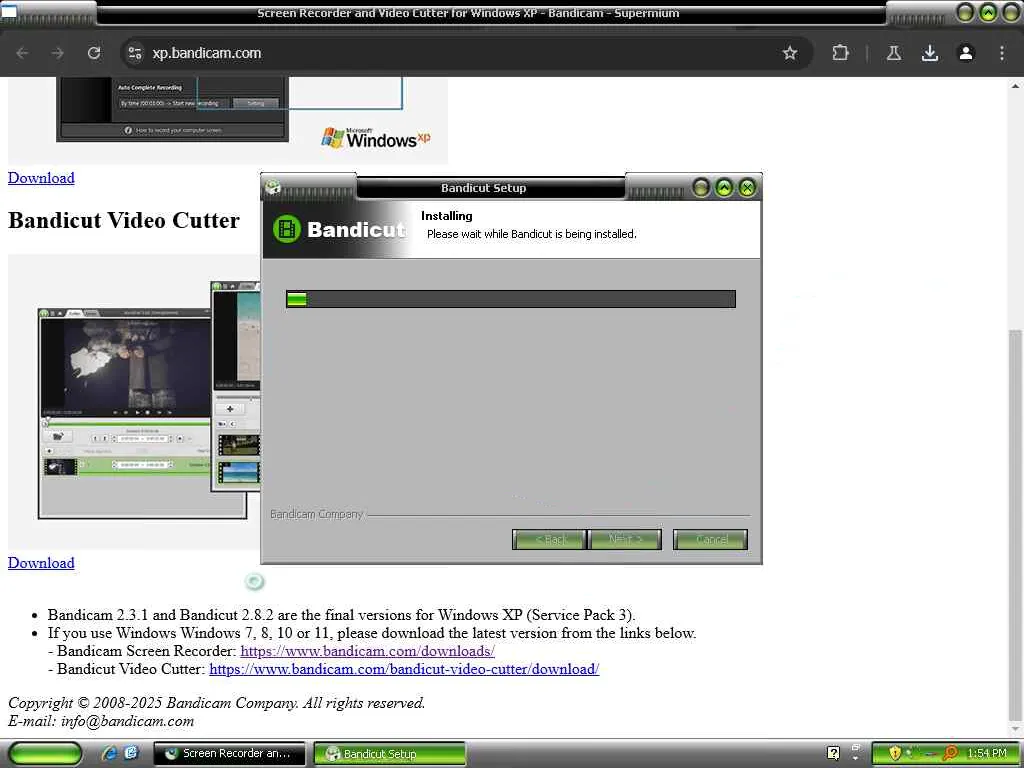Screen dimensions: 1024x768
Task: Click the taskbar clock showing 1:54 PM
Action: click(987, 753)
